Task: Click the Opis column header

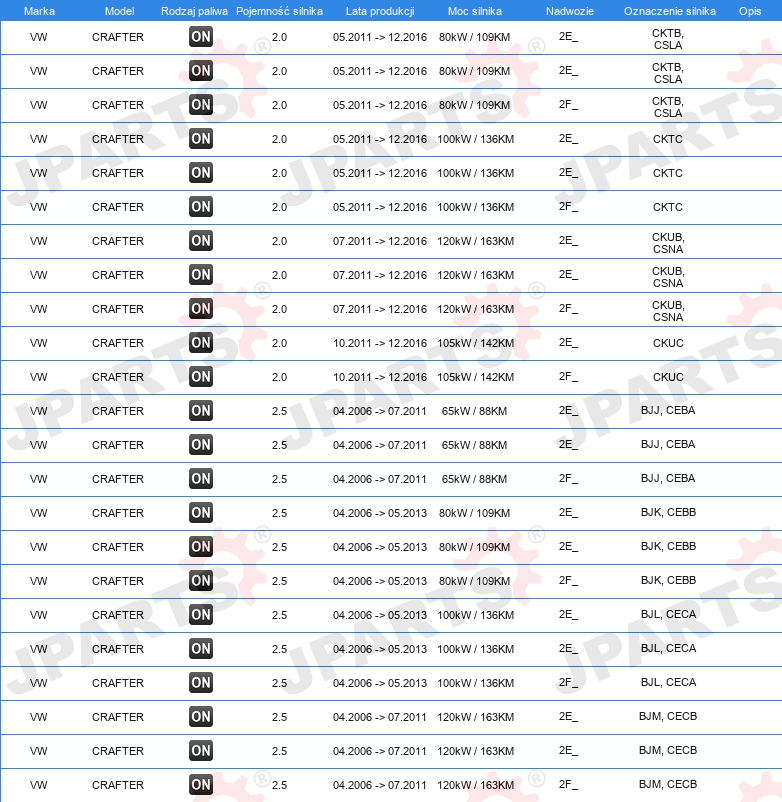Action: pyautogui.click(x=750, y=11)
